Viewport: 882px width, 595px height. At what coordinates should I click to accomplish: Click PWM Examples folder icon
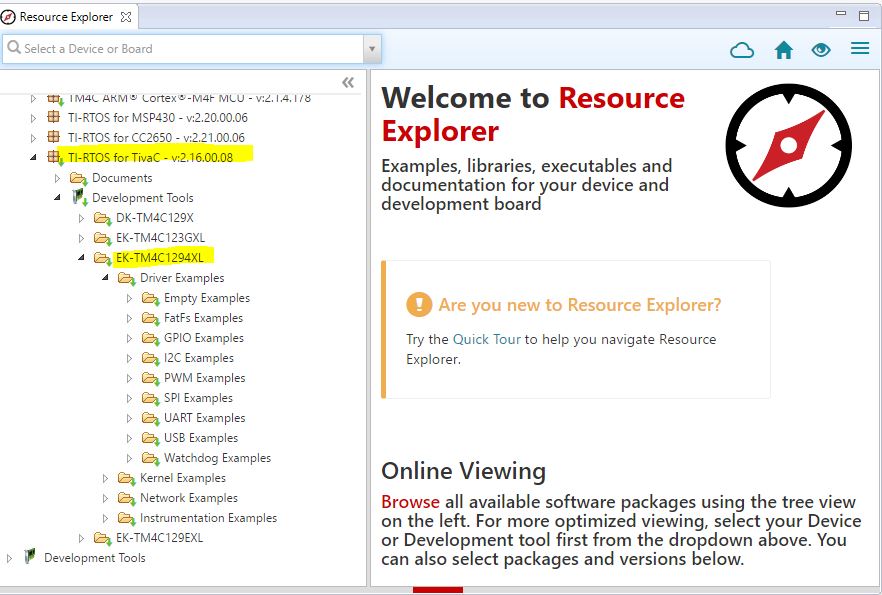(x=151, y=378)
